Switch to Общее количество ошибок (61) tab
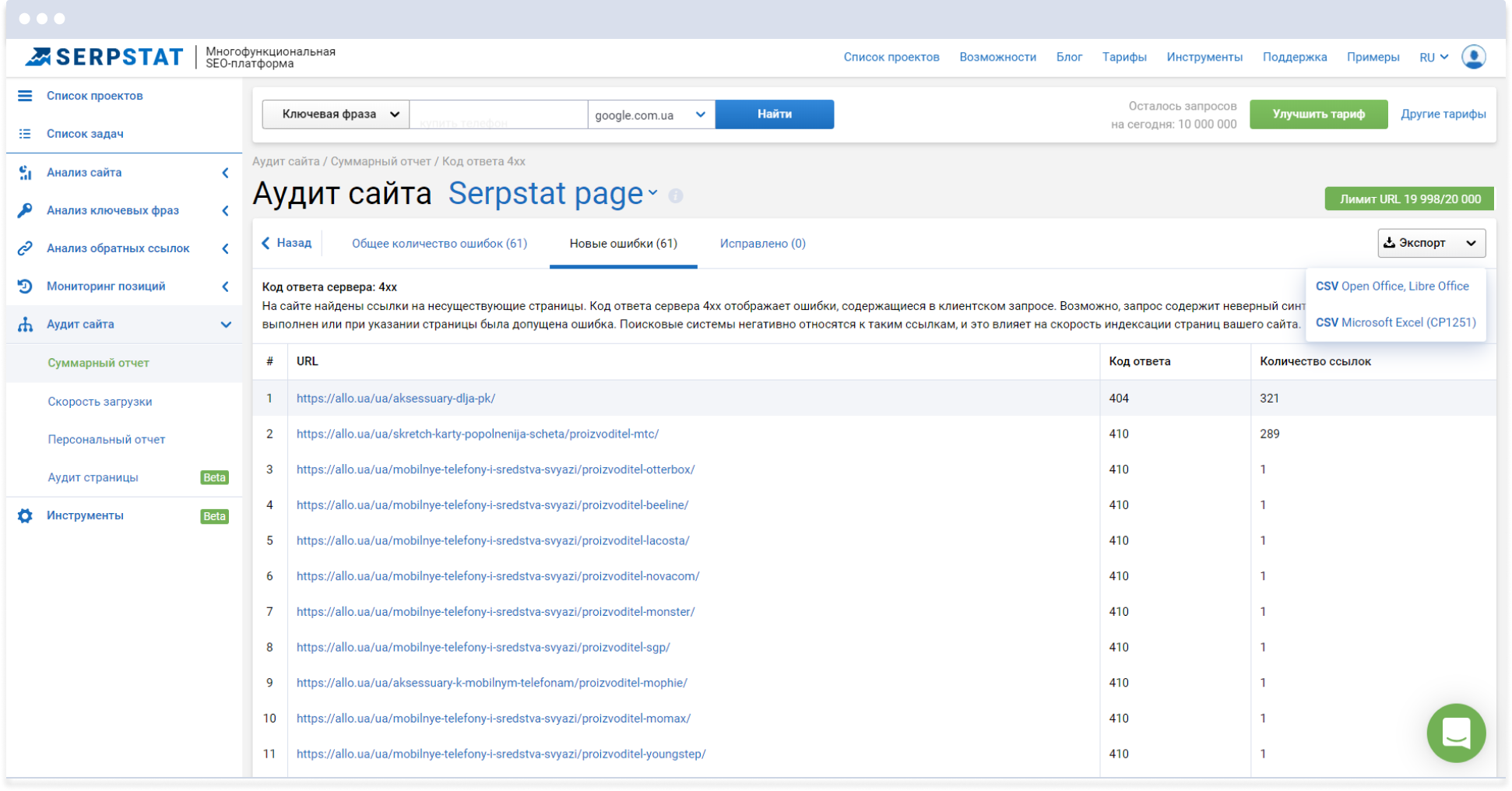The height and width of the screenshot is (791, 1512). (439, 244)
